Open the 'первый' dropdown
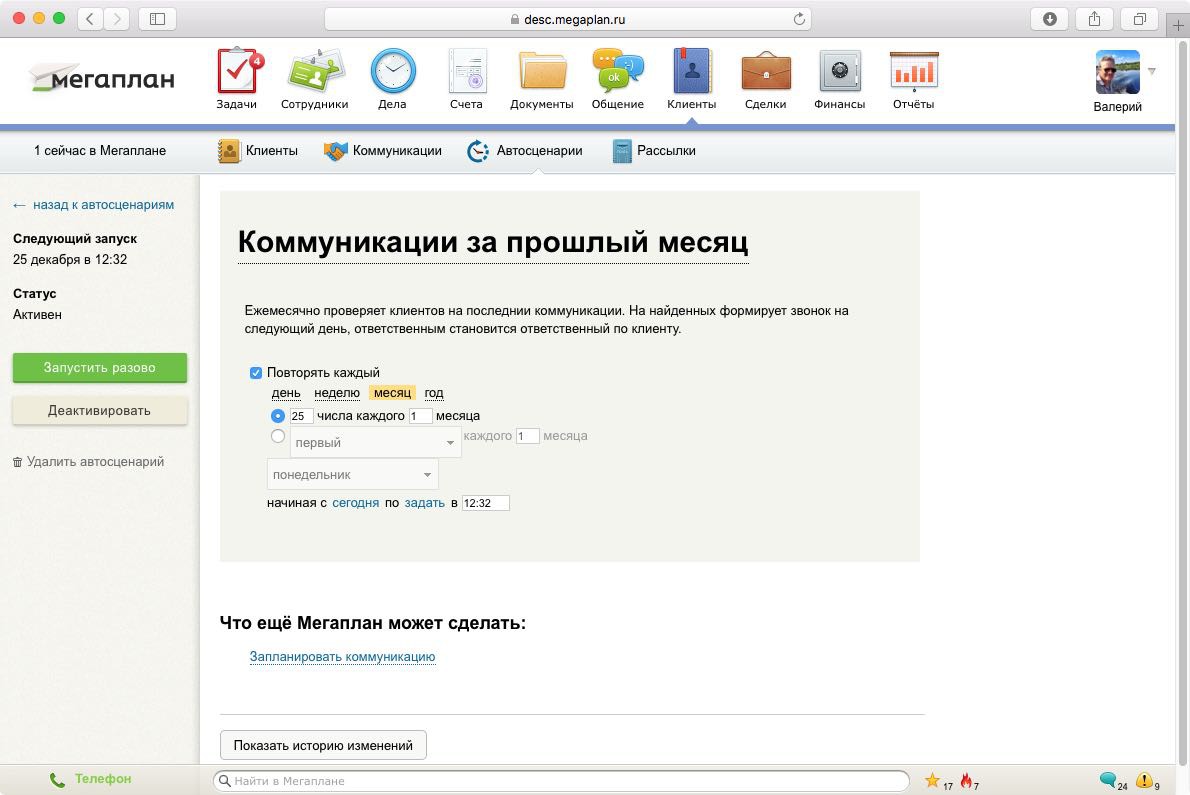1190x795 pixels. 374,441
